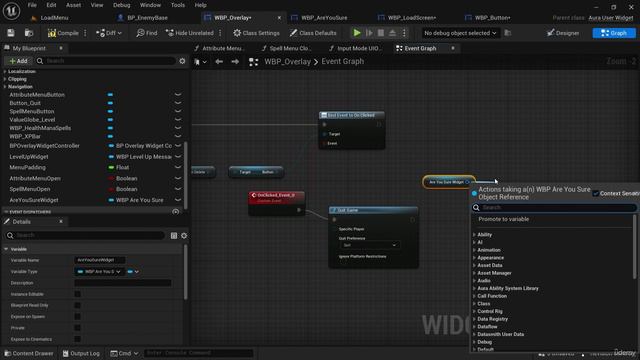Click MenuPadding green float type pill

coord(111,167)
